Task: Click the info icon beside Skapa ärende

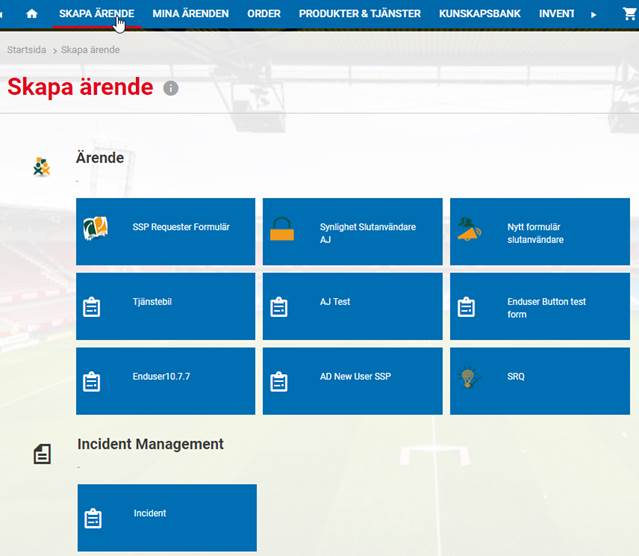Action: point(171,88)
